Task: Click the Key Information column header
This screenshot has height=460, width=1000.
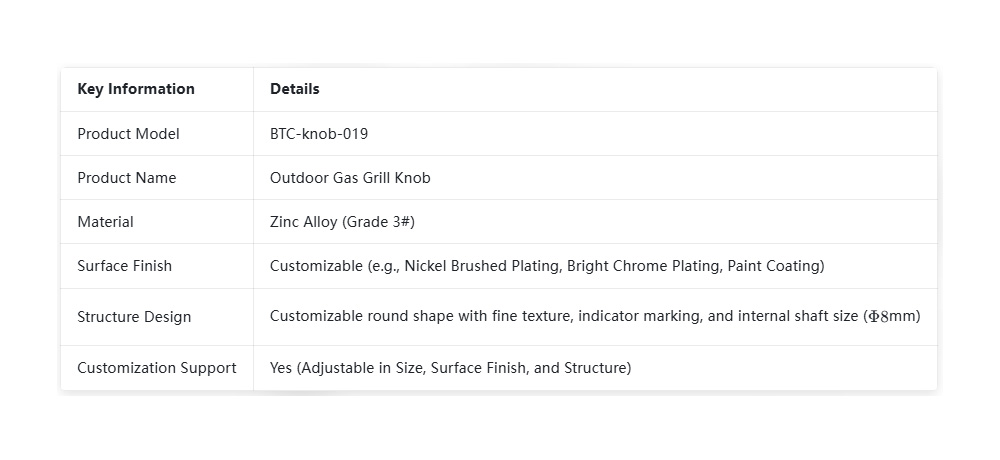Action: (x=136, y=89)
